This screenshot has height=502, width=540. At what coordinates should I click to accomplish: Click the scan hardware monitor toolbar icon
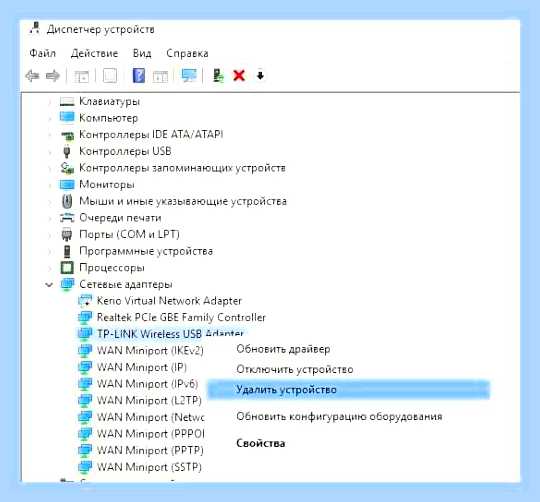(x=189, y=75)
